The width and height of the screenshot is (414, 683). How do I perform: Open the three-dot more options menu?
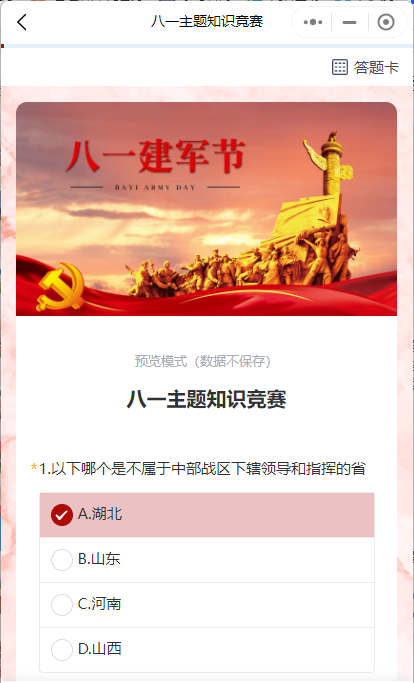pos(313,22)
